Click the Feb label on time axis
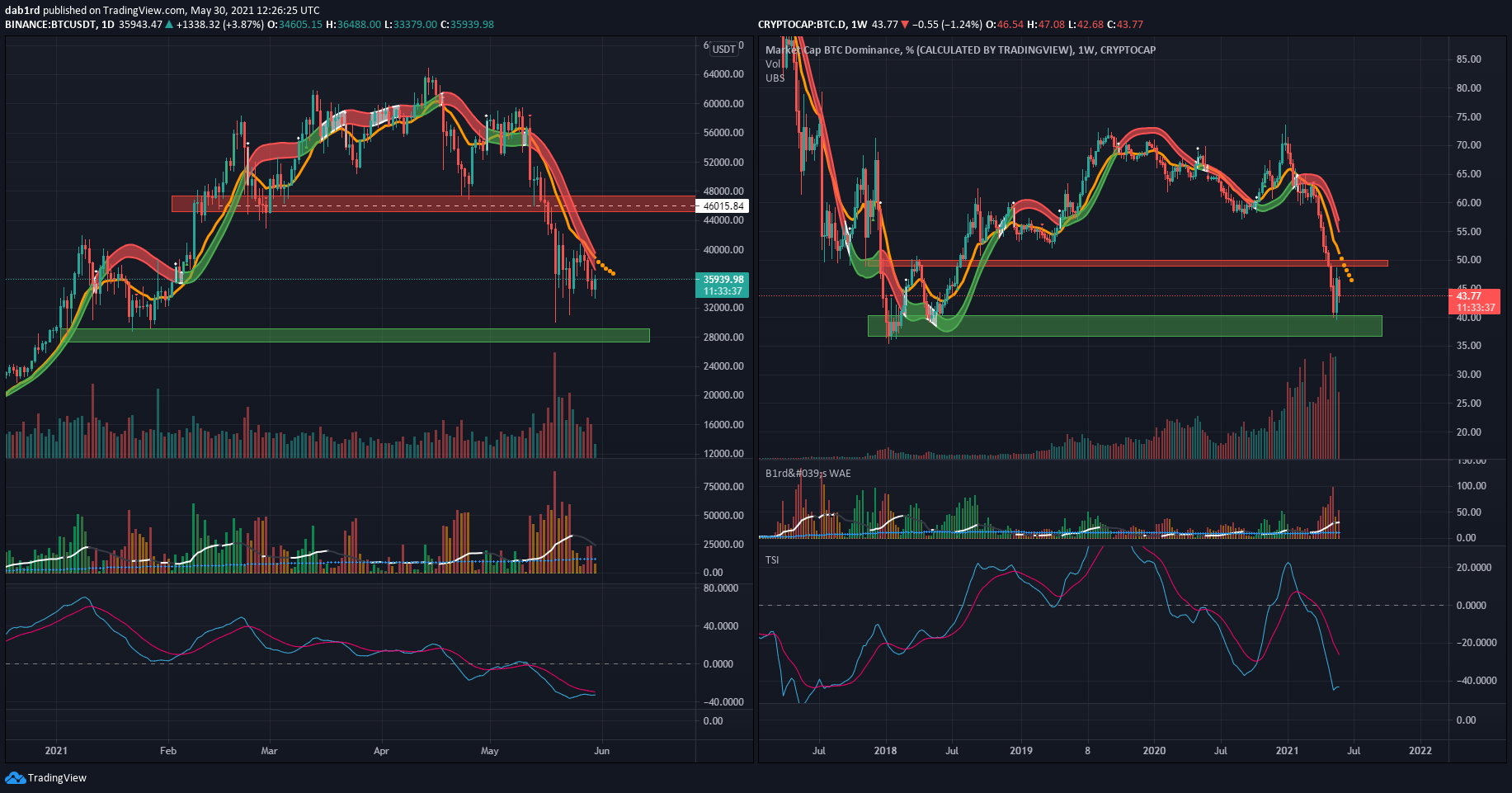Image resolution: width=1512 pixels, height=793 pixels. coord(168,751)
